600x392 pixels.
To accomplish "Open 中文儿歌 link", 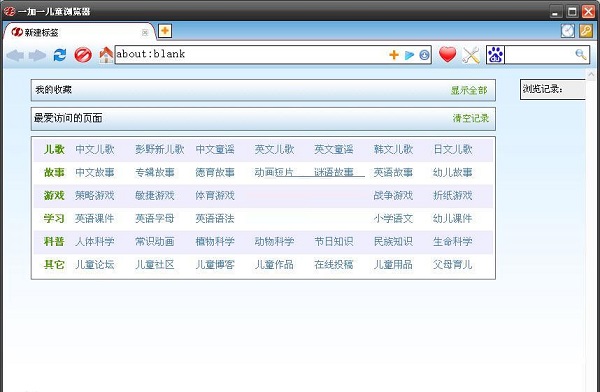I will [x=95, y=149].
